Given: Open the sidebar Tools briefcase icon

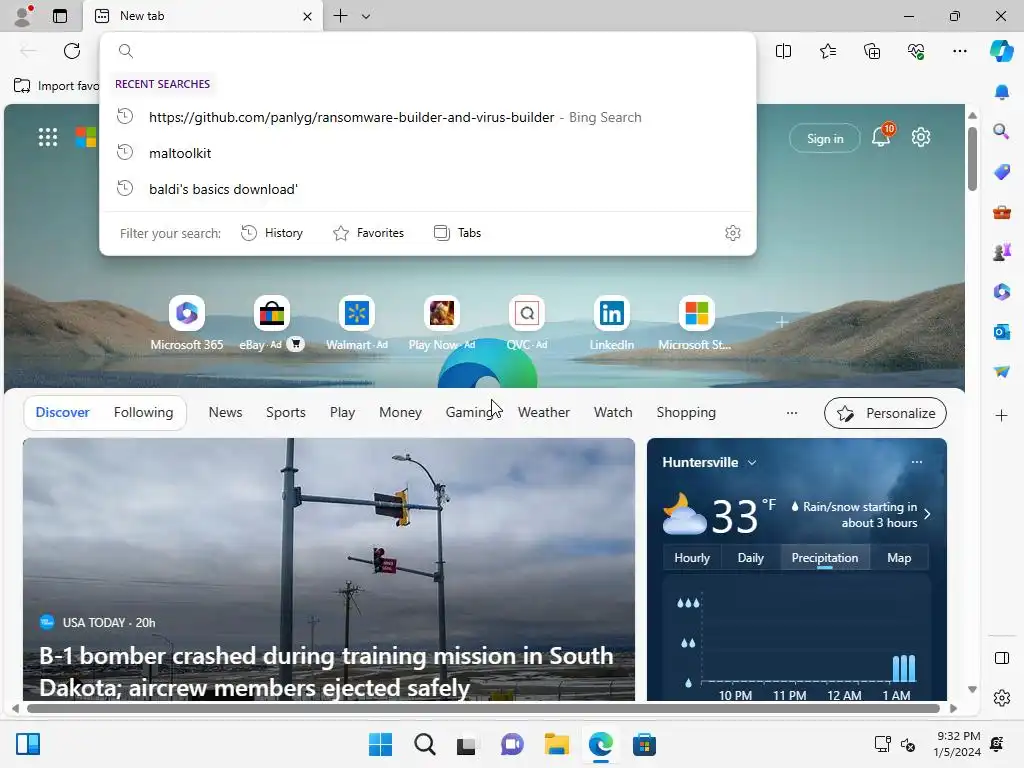Looking at the screenshot, I should pos(1001,212).
